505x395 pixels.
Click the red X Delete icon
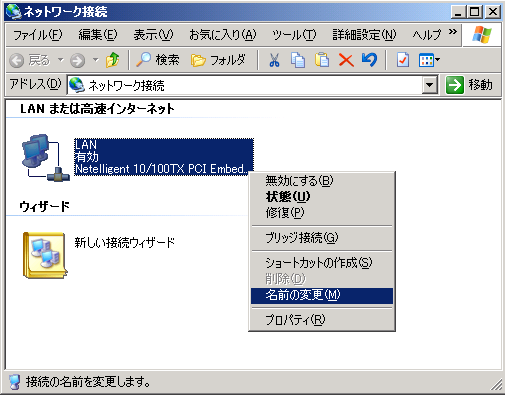coord(346,60)
